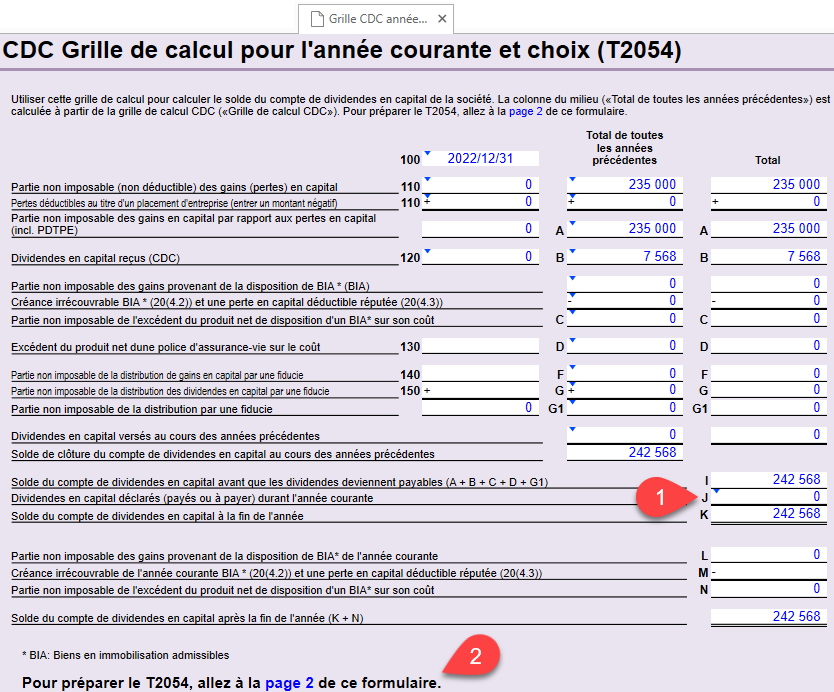Click the Total column header
The height and width of the screenshot is (692, 834).
click(x=768, y=160)
